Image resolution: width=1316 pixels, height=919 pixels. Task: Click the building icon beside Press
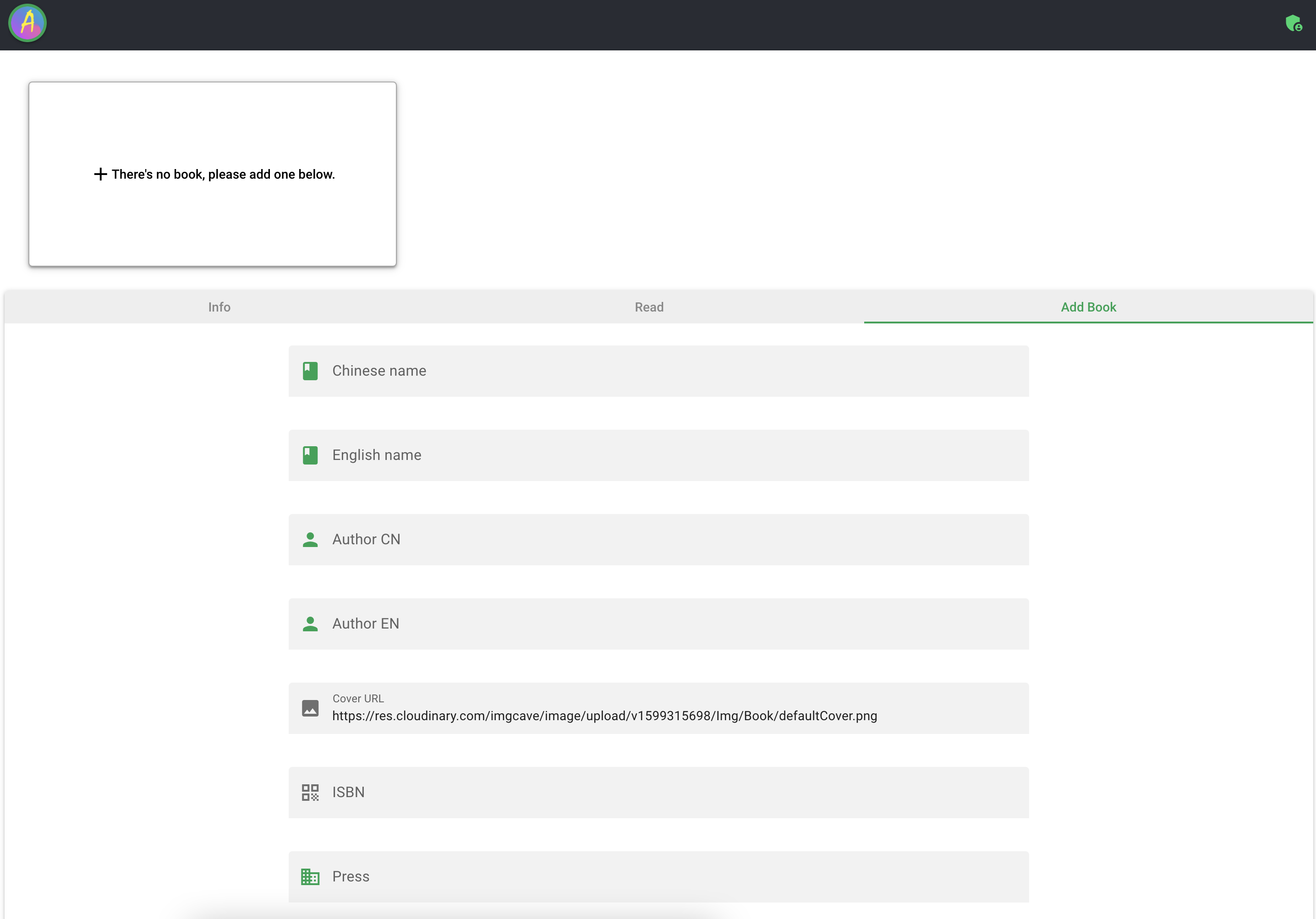(310, 876)
